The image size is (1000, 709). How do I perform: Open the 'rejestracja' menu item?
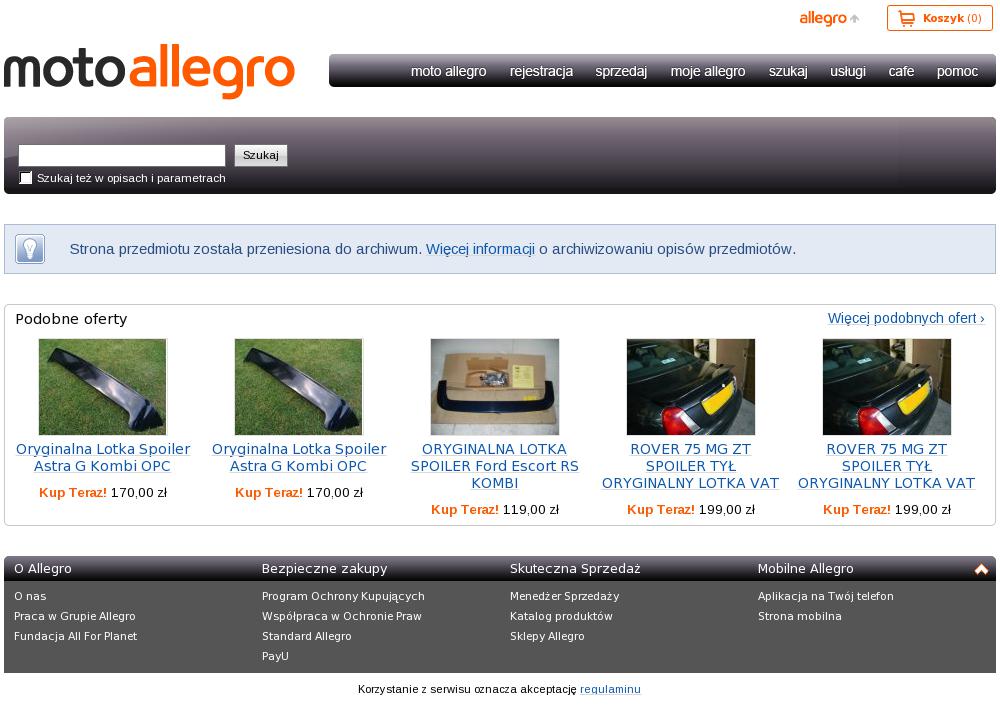[x=541, y=71]
